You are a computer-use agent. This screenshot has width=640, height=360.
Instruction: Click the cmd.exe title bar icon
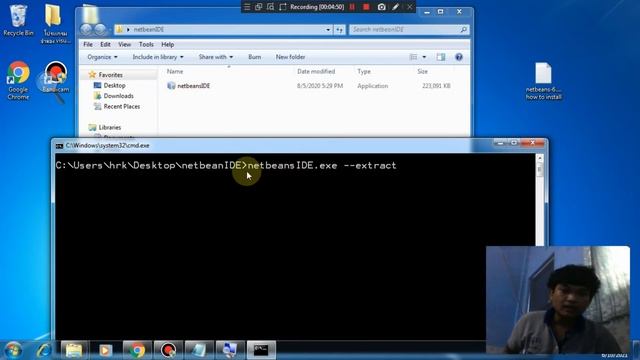click(59, 146)
